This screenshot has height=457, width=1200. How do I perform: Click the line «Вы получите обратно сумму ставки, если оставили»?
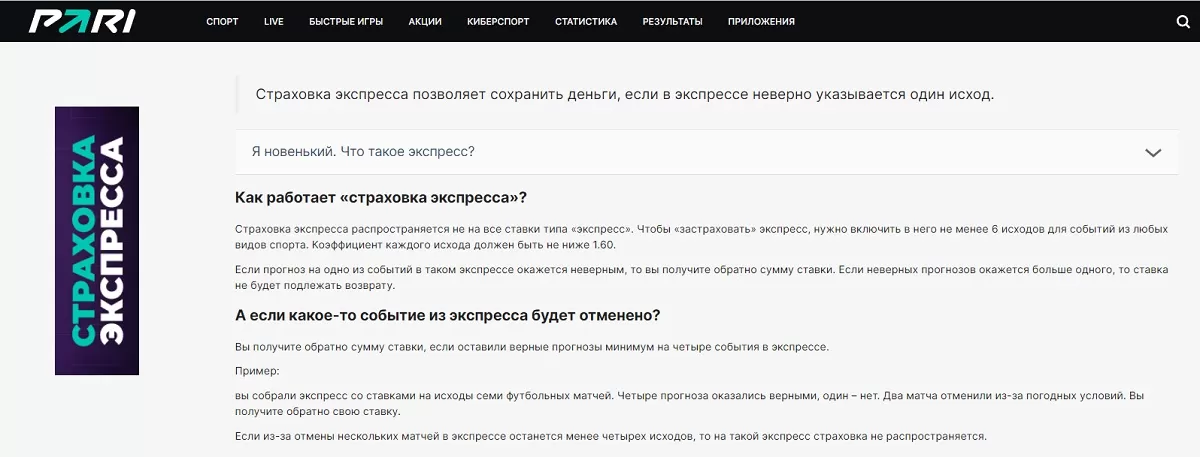(x=531, y=346)
